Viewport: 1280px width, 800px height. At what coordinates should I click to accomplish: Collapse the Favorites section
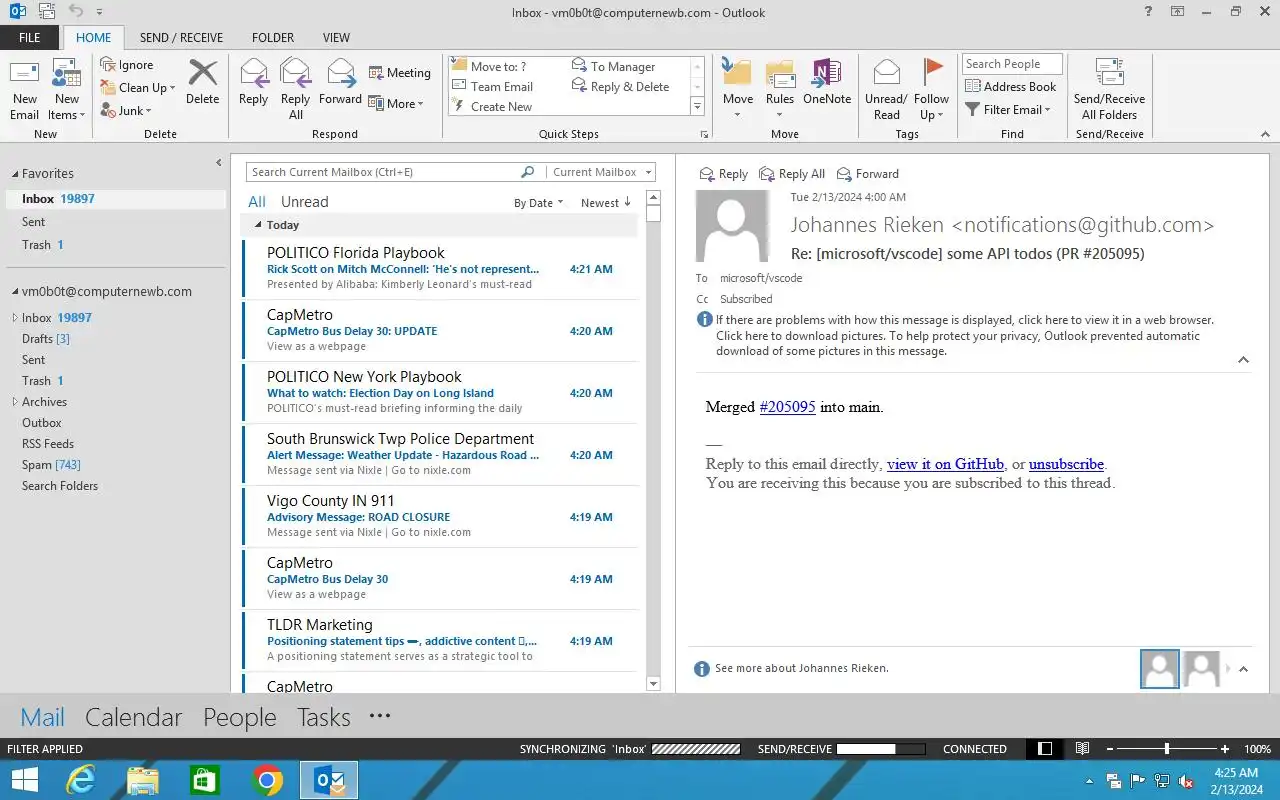(x=15, y=174)
